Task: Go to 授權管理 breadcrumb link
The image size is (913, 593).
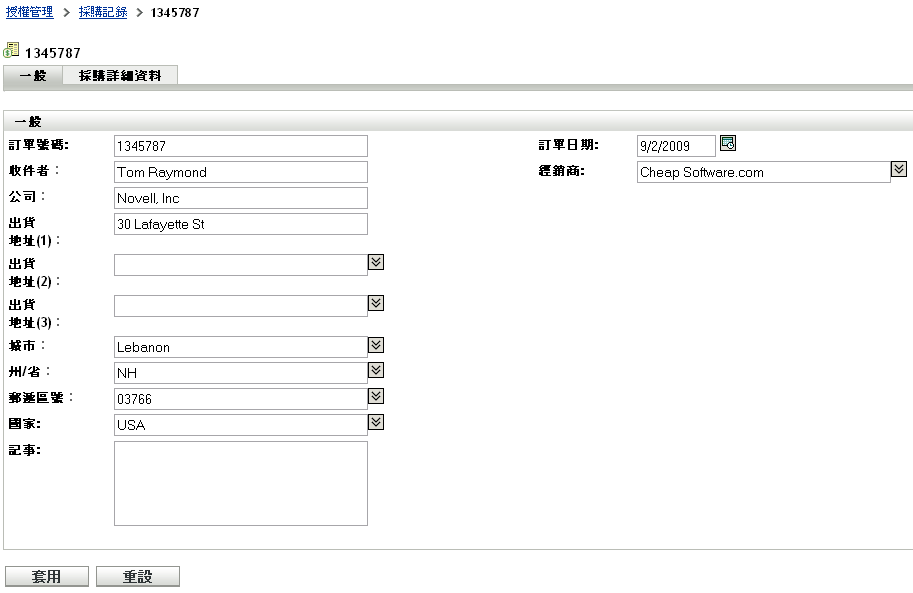Action: coord(29,12)
